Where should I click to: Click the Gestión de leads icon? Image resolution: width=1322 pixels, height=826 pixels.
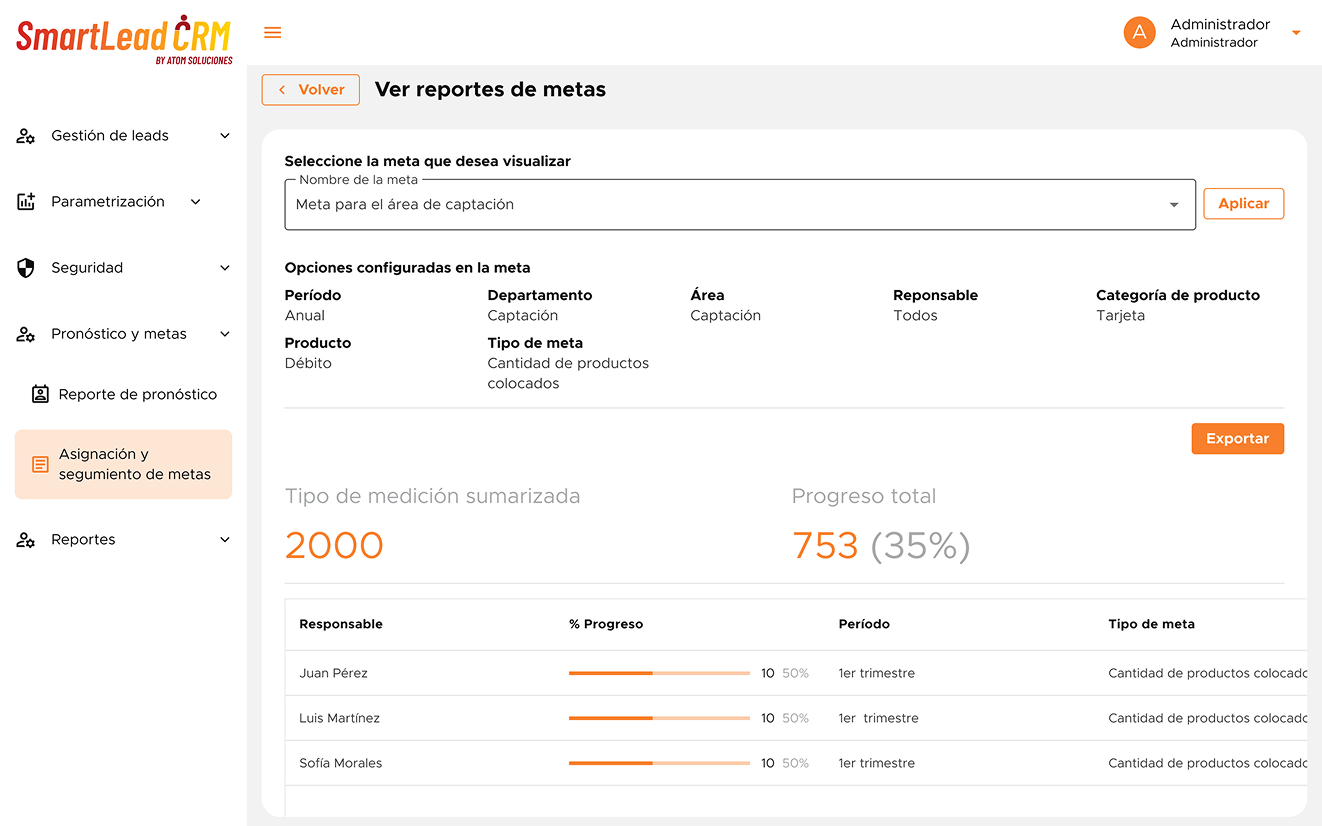pos(26,136)
